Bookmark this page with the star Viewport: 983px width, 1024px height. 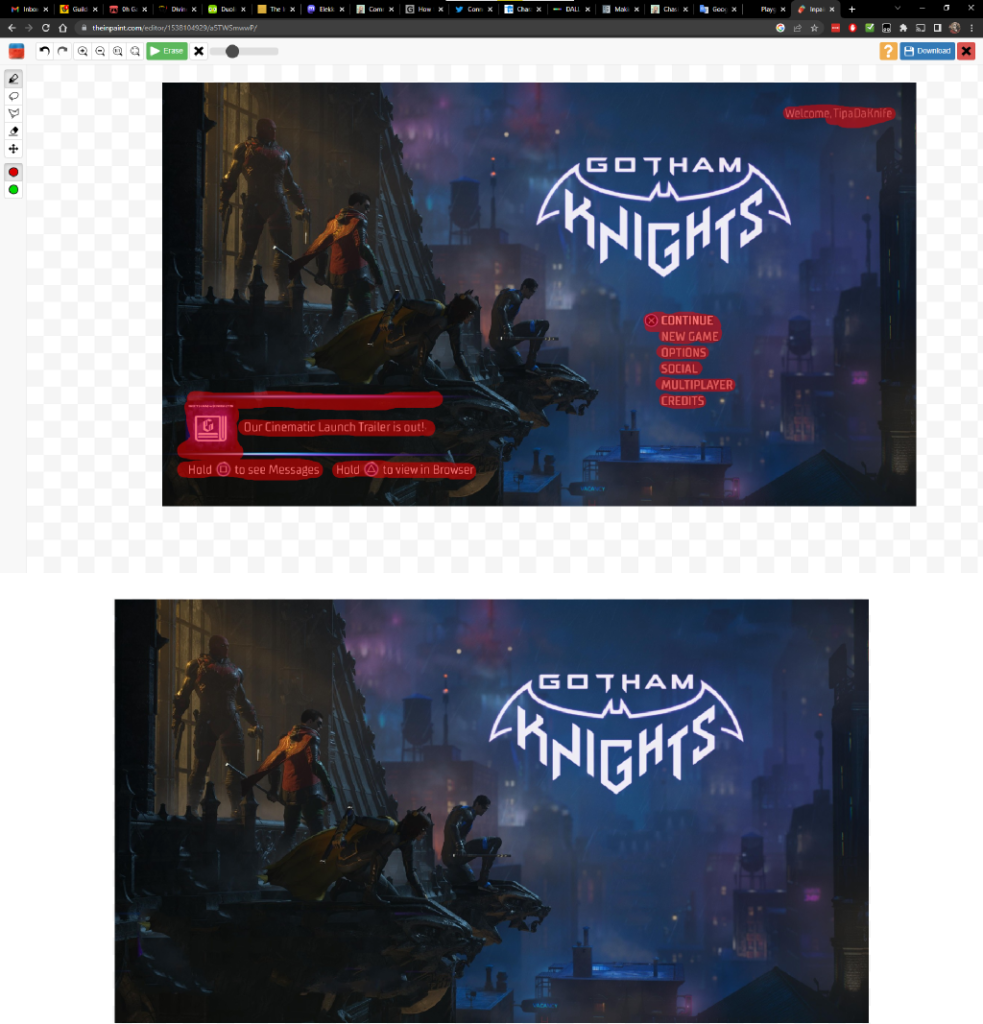pyautogui.click(x=814, y=28)
